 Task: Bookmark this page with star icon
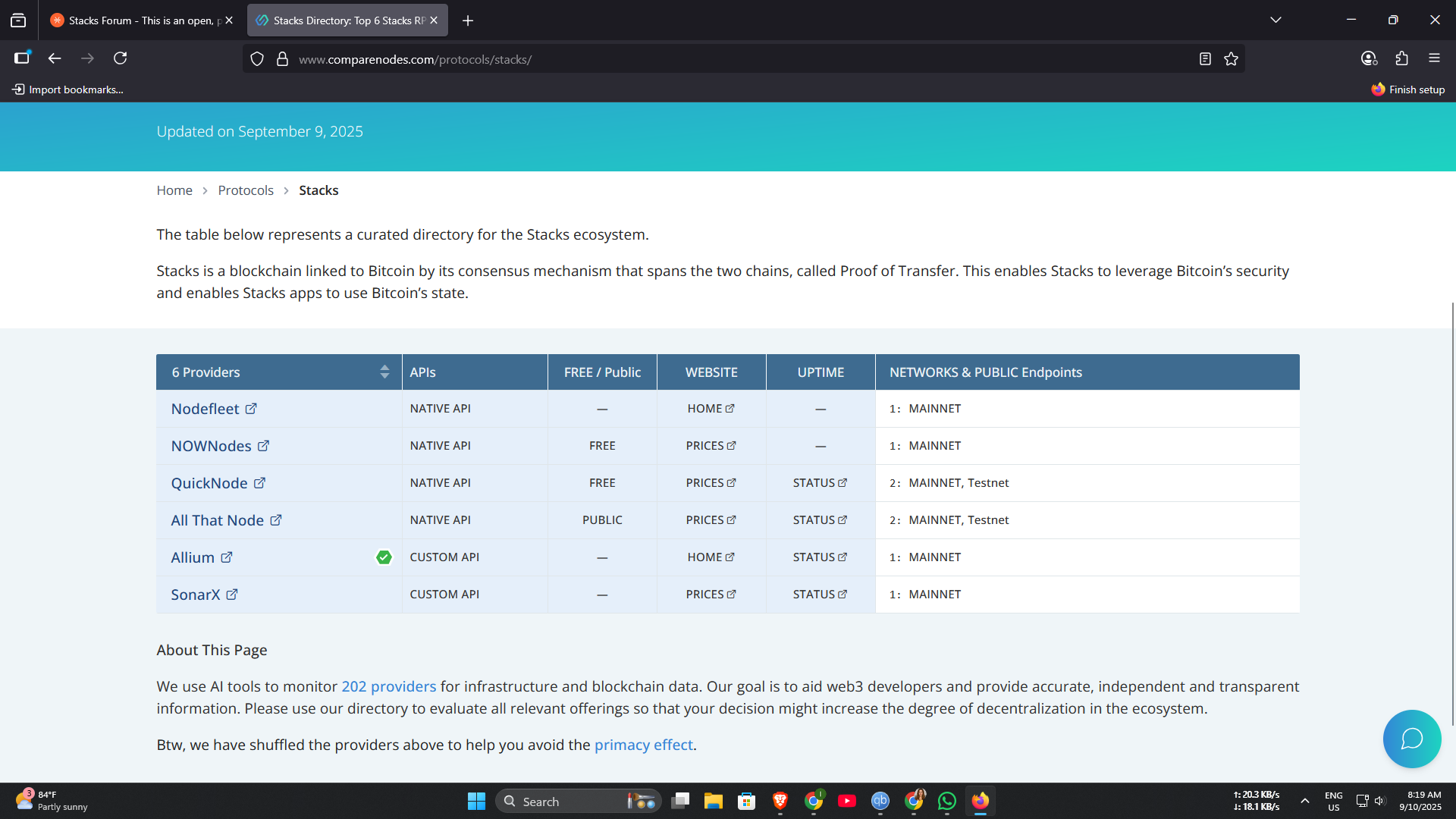pos(1231,59)
